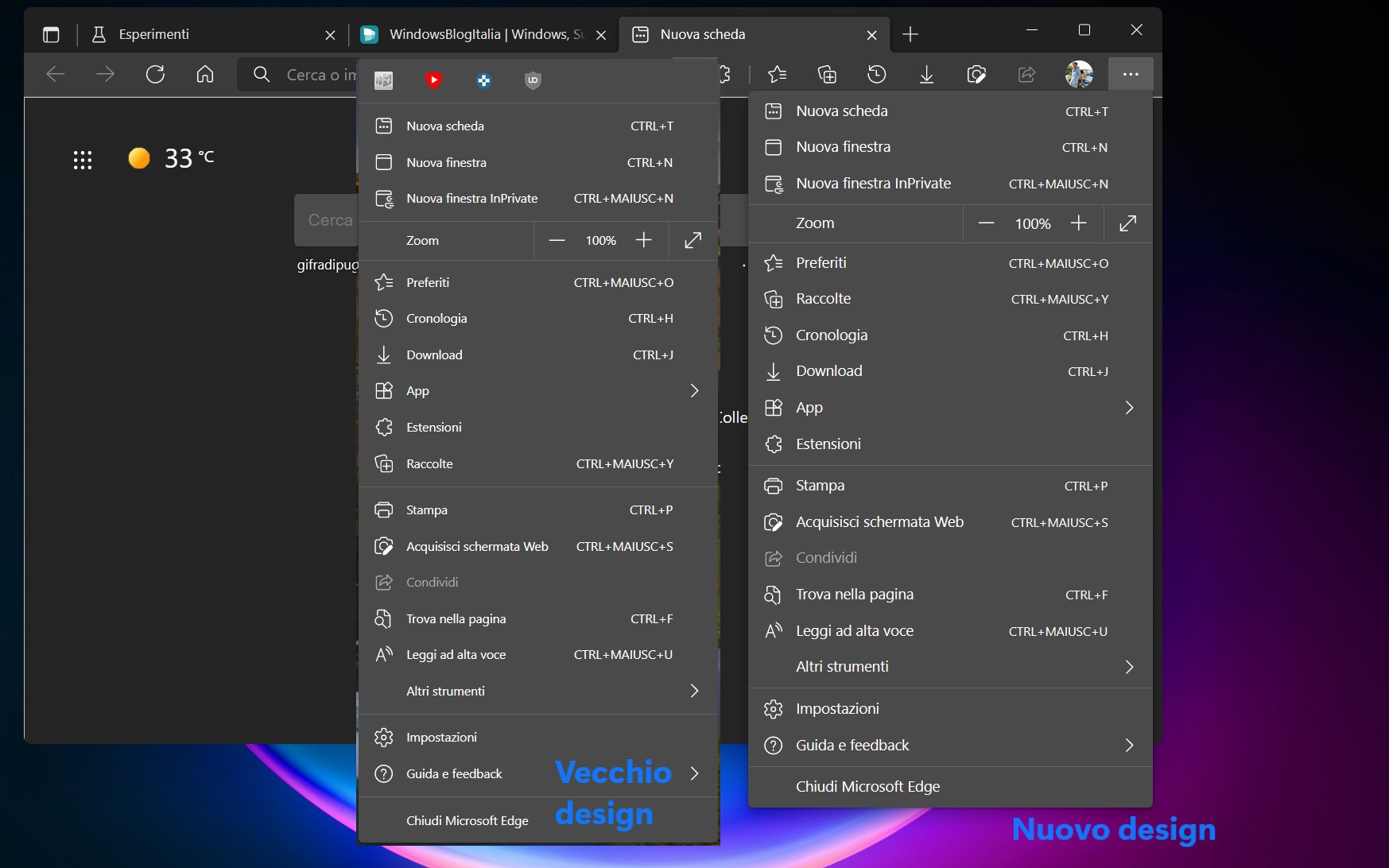Viewport: 1389px width, 868px height.
Task: Click the uBlock shield extension icon
Action: tap(533, 80)
